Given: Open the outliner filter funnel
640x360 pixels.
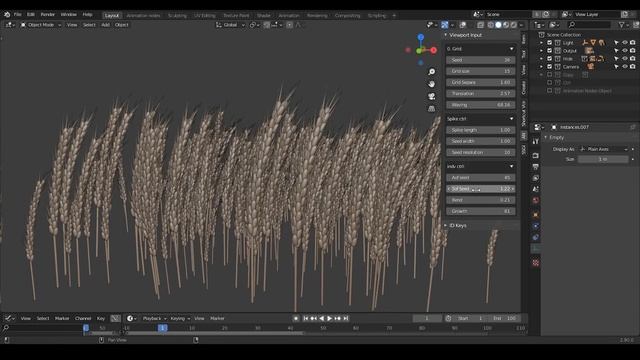Looking at the screenshot, I should [x=622, y=25].
